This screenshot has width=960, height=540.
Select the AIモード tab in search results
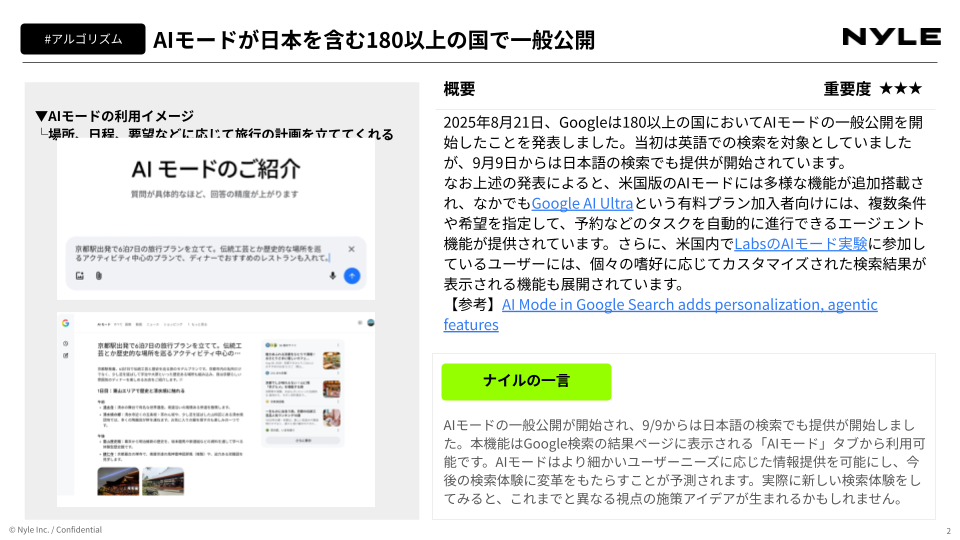104,325
